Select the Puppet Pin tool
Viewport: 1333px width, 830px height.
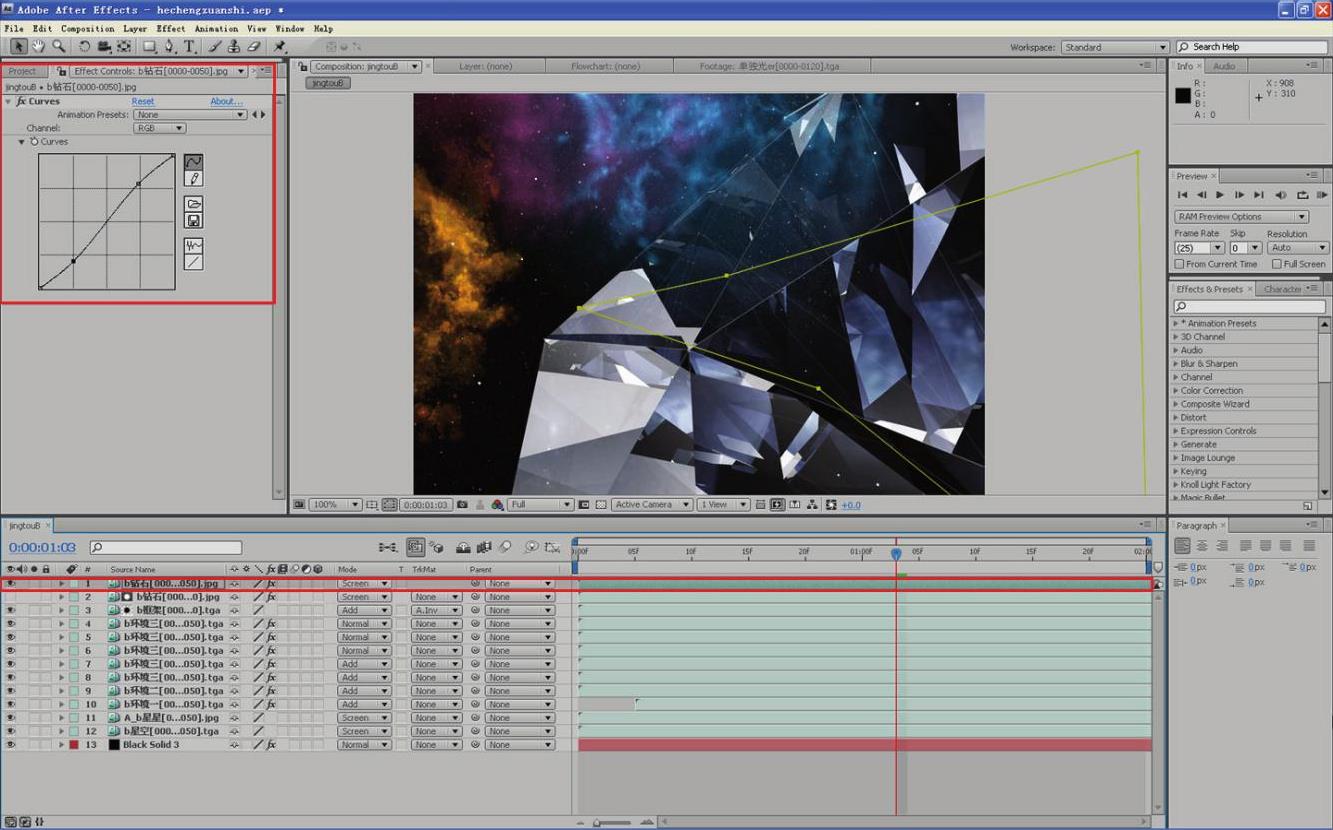point(280,46)
